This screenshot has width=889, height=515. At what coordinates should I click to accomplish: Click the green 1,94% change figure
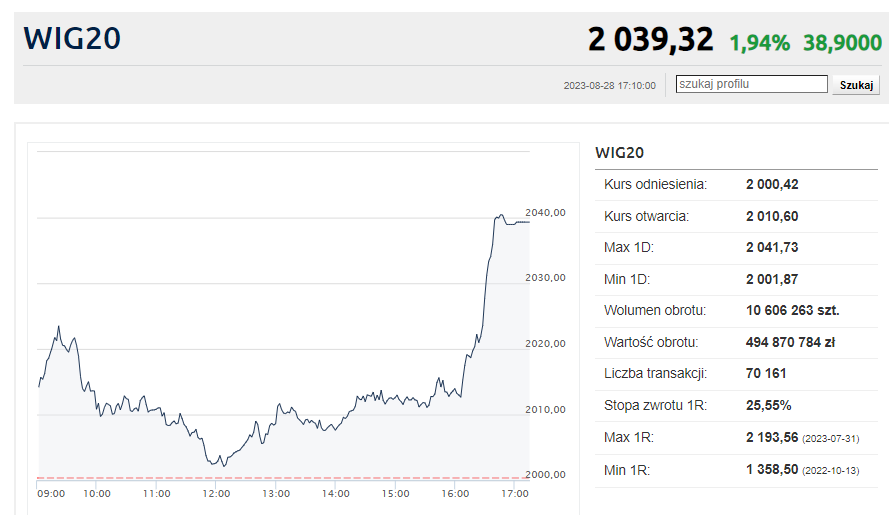759,42
